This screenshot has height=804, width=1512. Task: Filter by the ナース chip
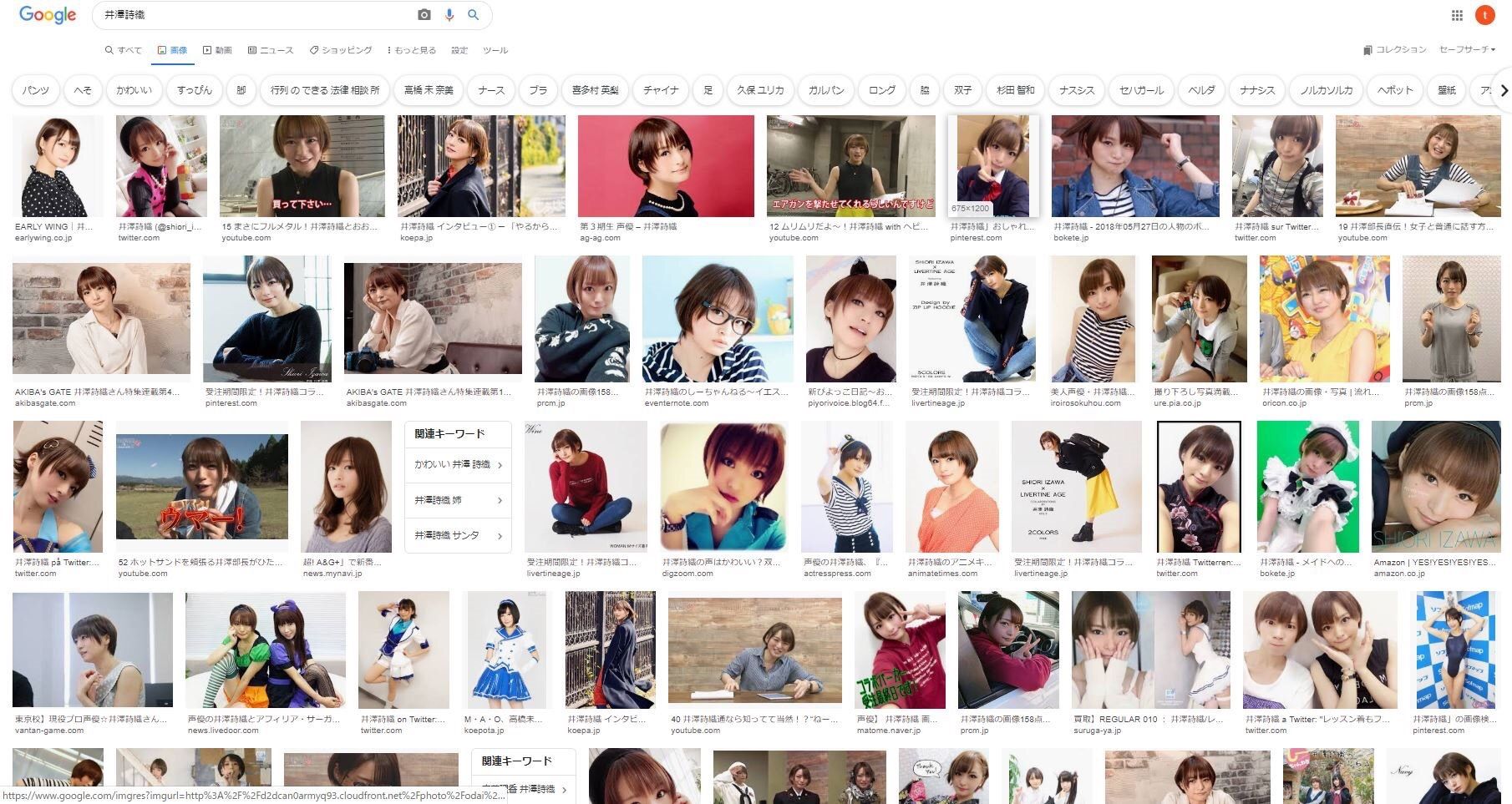tap(491, 90)
